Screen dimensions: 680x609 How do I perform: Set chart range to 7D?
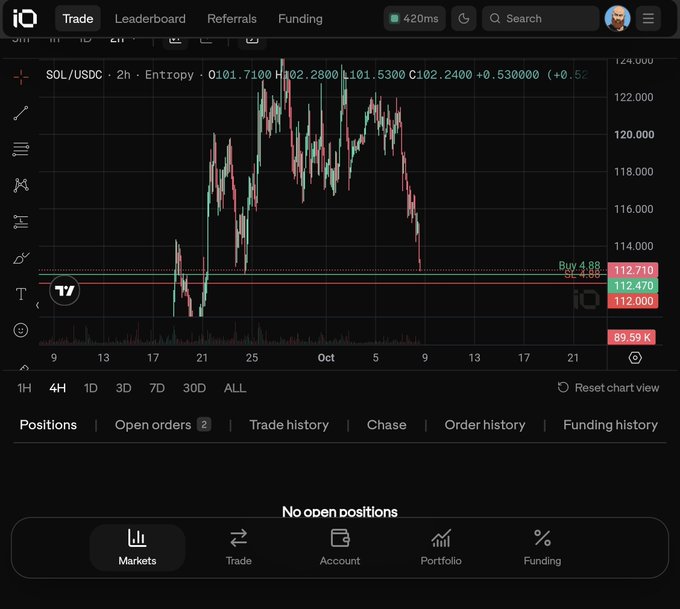[157, 388]
